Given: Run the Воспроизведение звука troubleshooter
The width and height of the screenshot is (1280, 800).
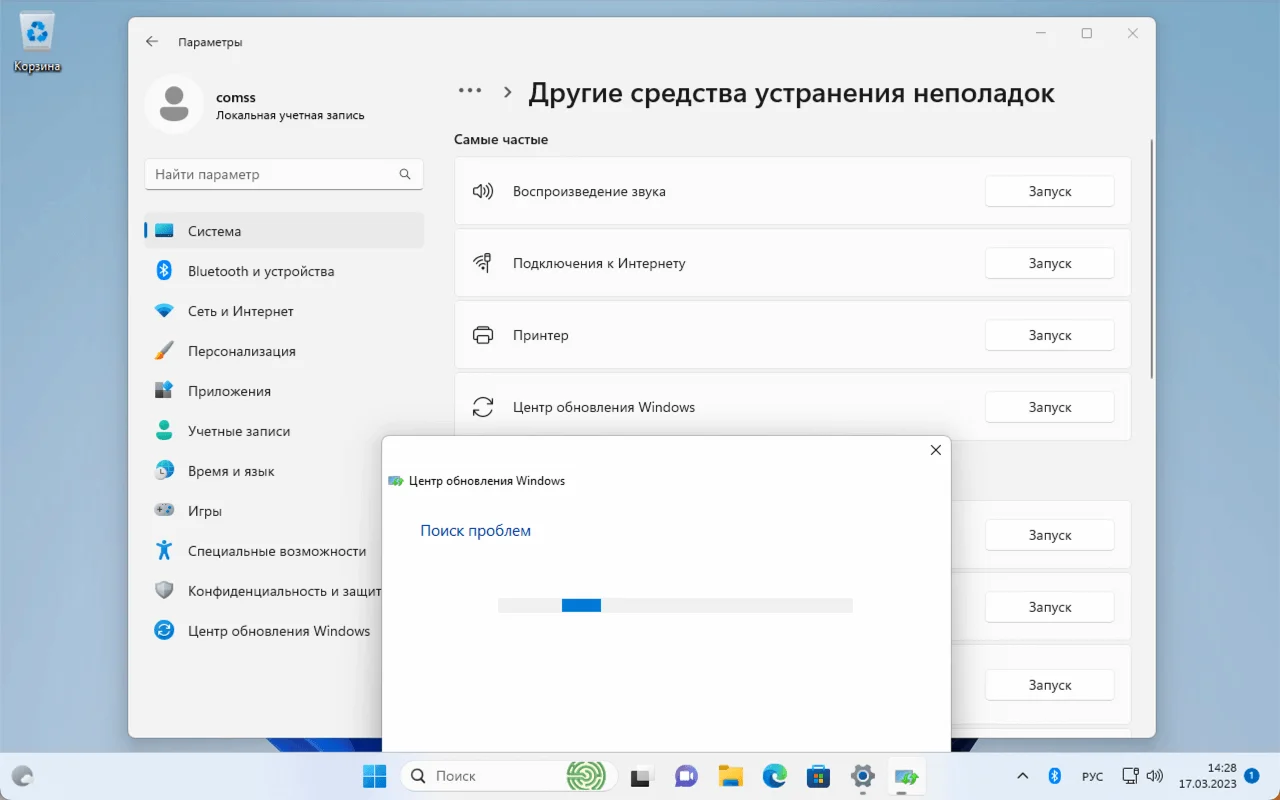Looking at the screenshot, I should coord(1049,191).
